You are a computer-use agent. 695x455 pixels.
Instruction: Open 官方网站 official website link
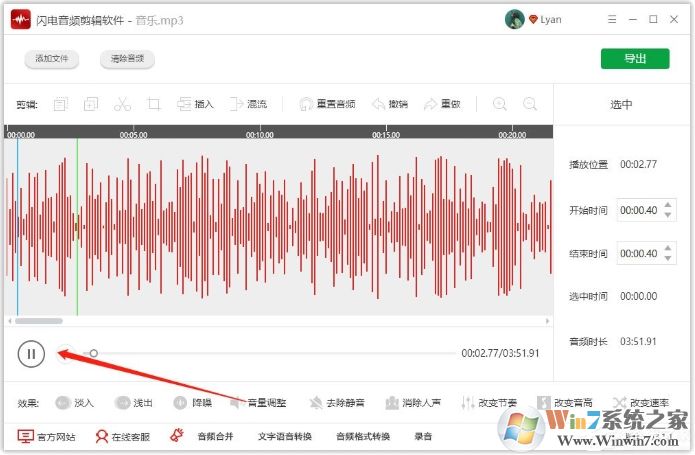click(x=46, y=436)
